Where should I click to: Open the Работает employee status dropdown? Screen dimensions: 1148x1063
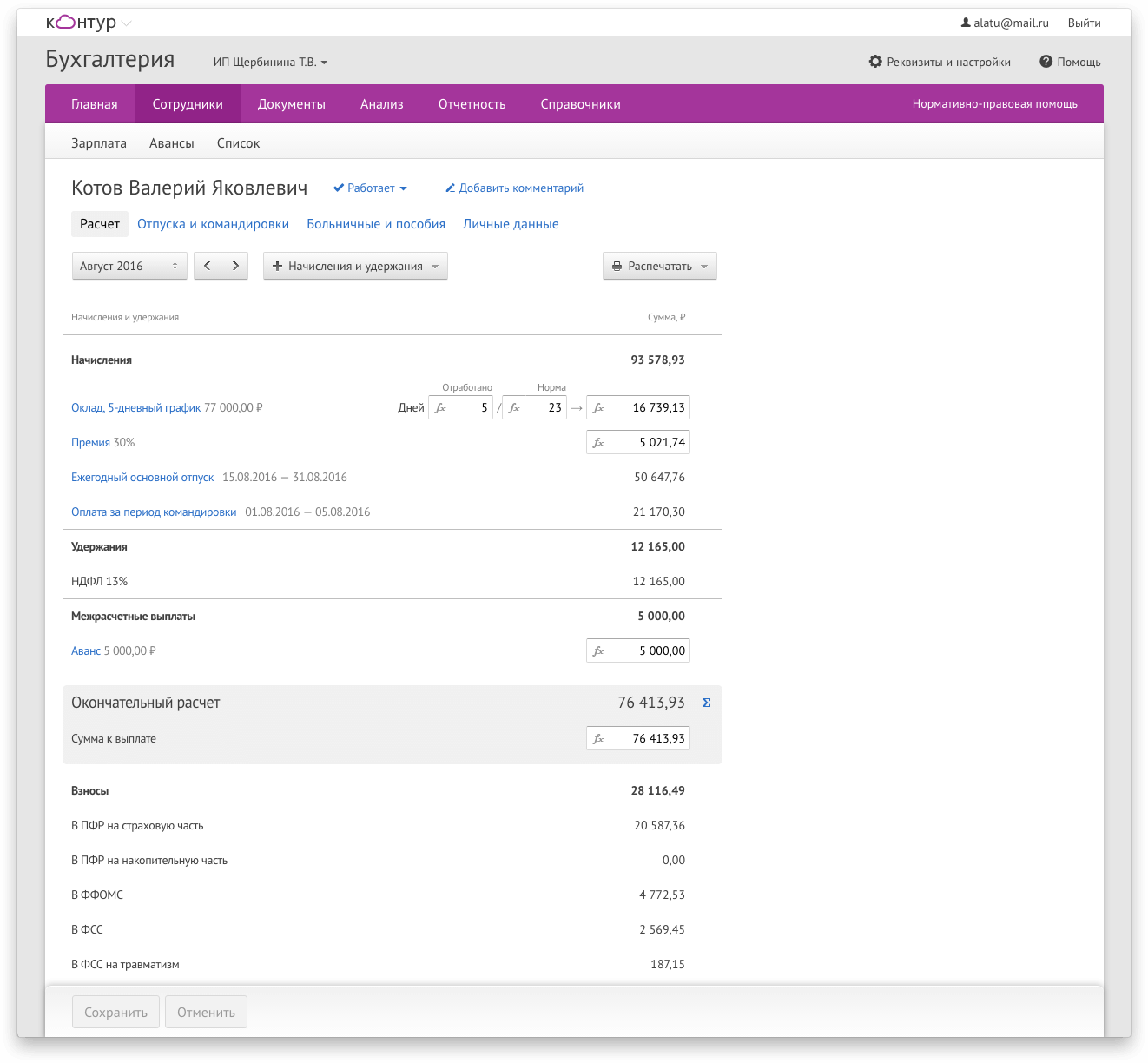(x=370, y=188)
